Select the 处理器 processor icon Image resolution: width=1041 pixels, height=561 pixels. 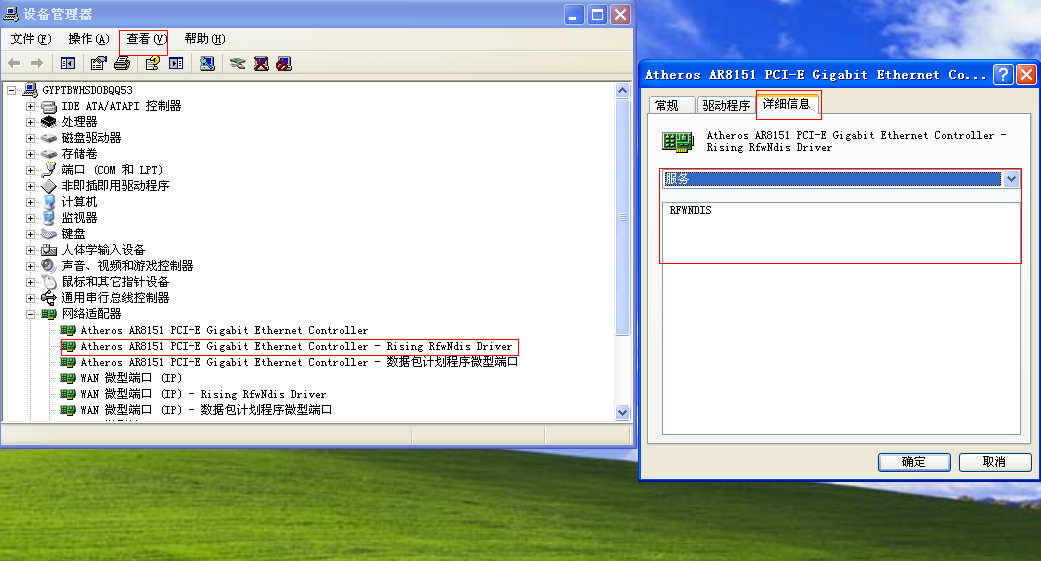48,122
